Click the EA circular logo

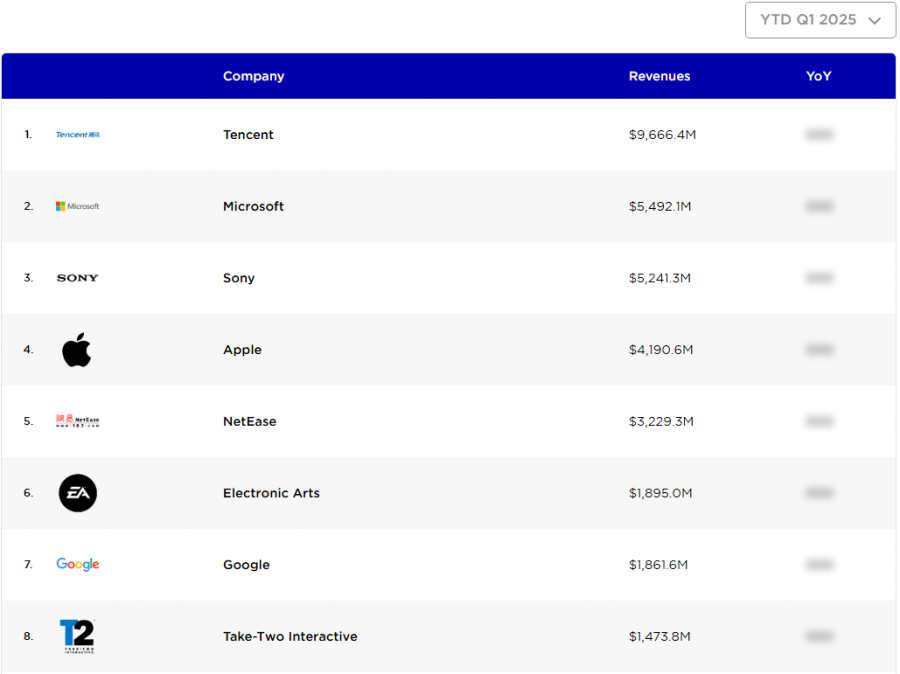(x=77, y=493)
